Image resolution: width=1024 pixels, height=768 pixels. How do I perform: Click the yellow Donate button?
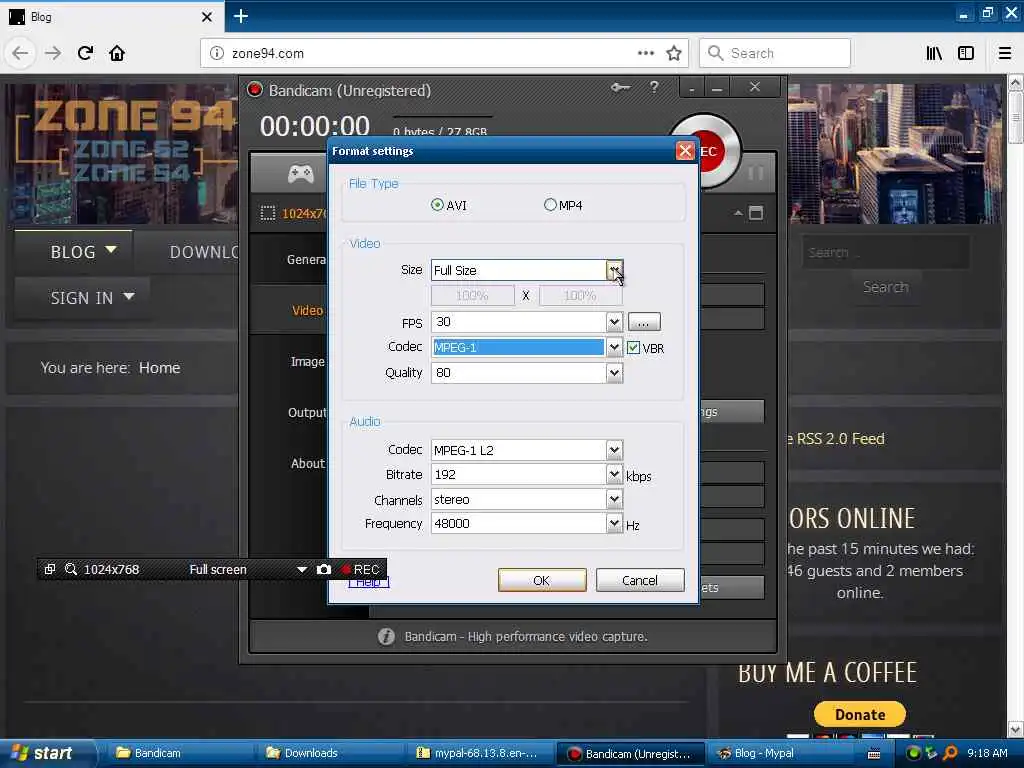point(859,714)
